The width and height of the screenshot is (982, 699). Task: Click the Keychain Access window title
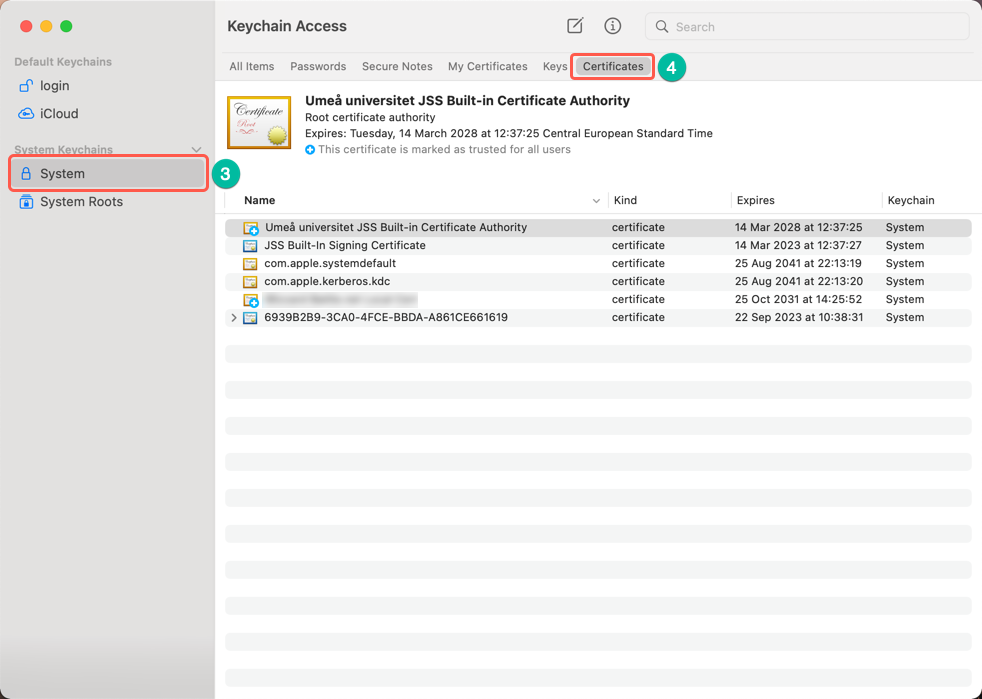(x=287, y=26)
